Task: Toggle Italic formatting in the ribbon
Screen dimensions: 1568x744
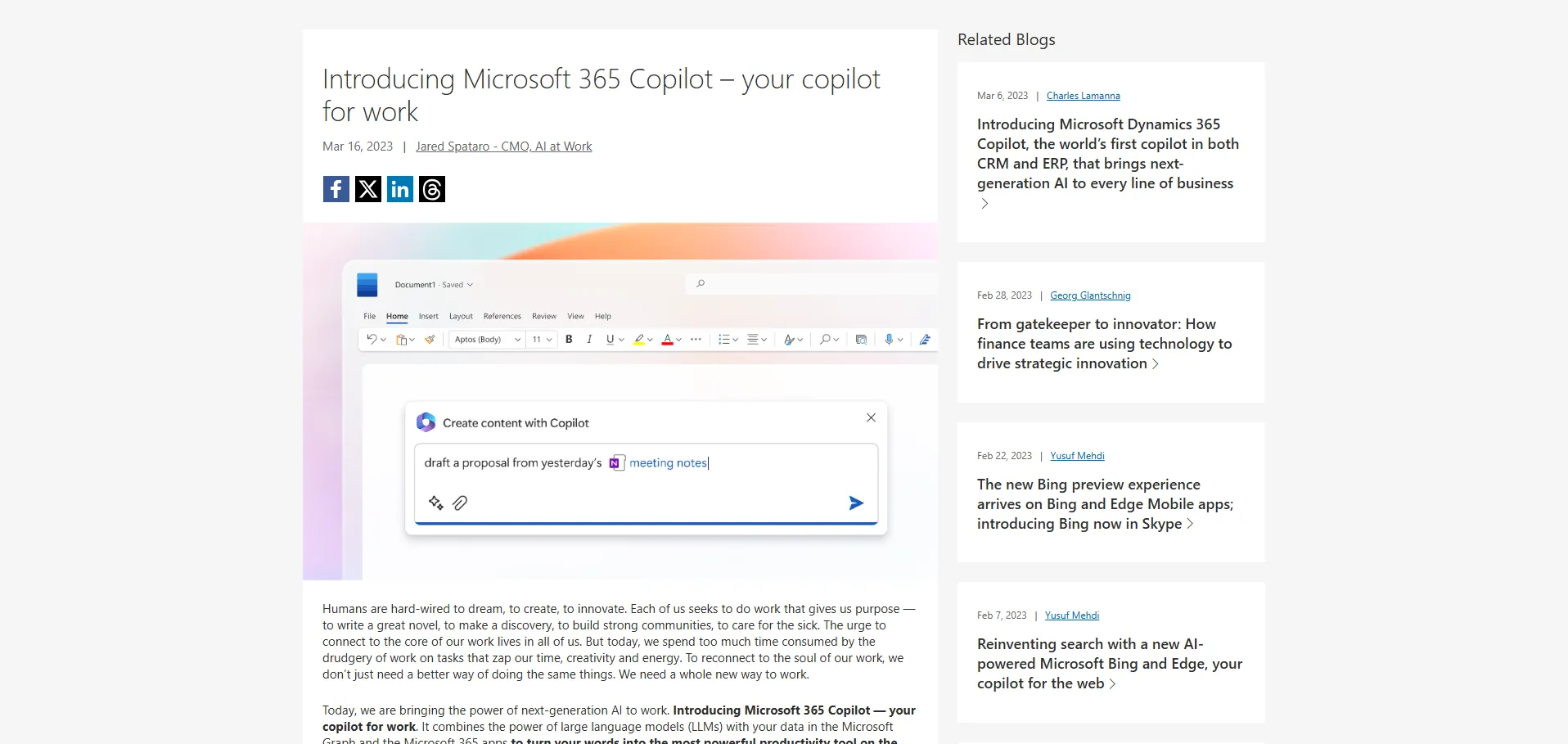Action: (589, 340)
